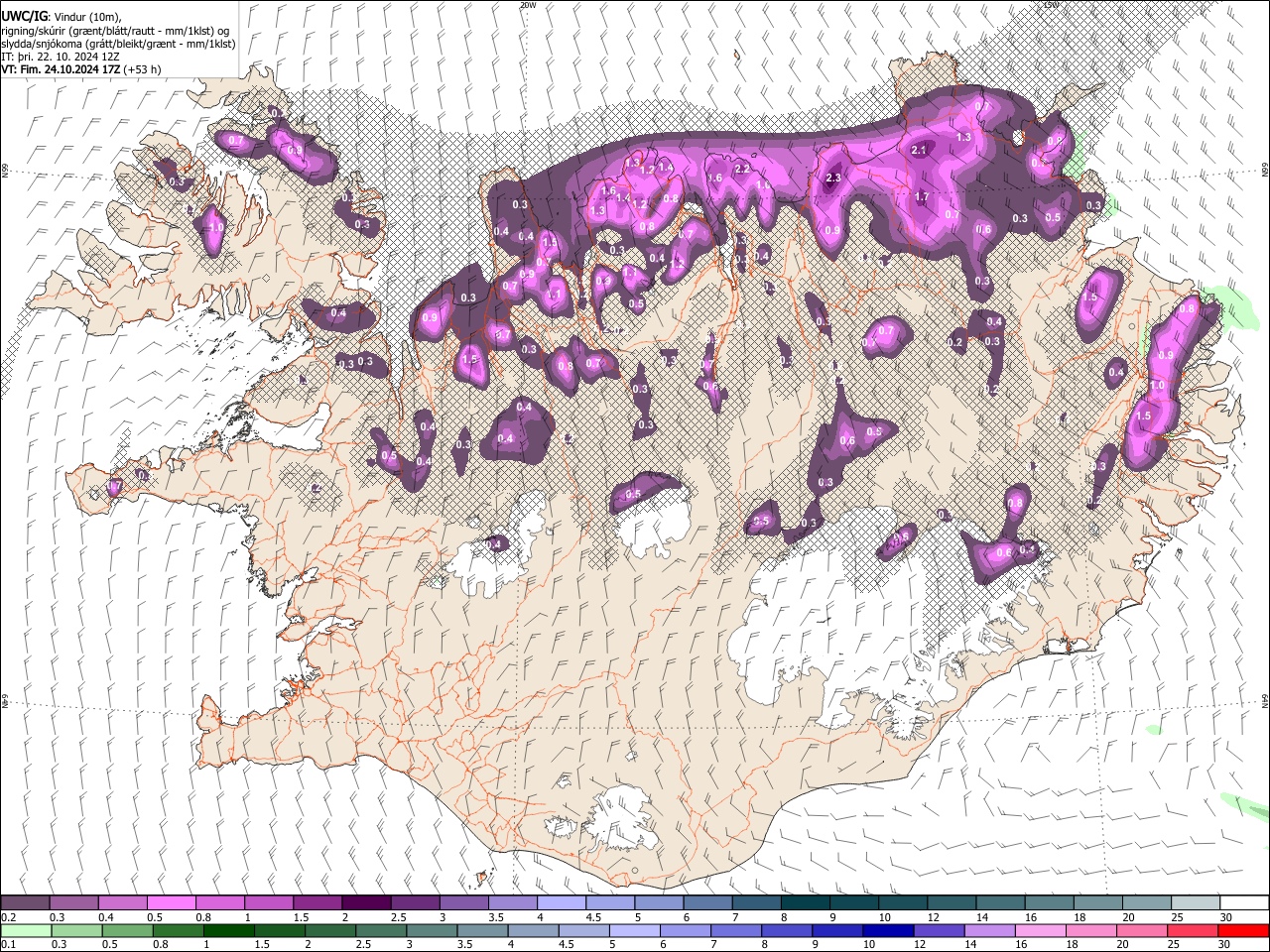Select the 'IT: þri. 22. 10. 2024 12Z' line

click(62, 57)
